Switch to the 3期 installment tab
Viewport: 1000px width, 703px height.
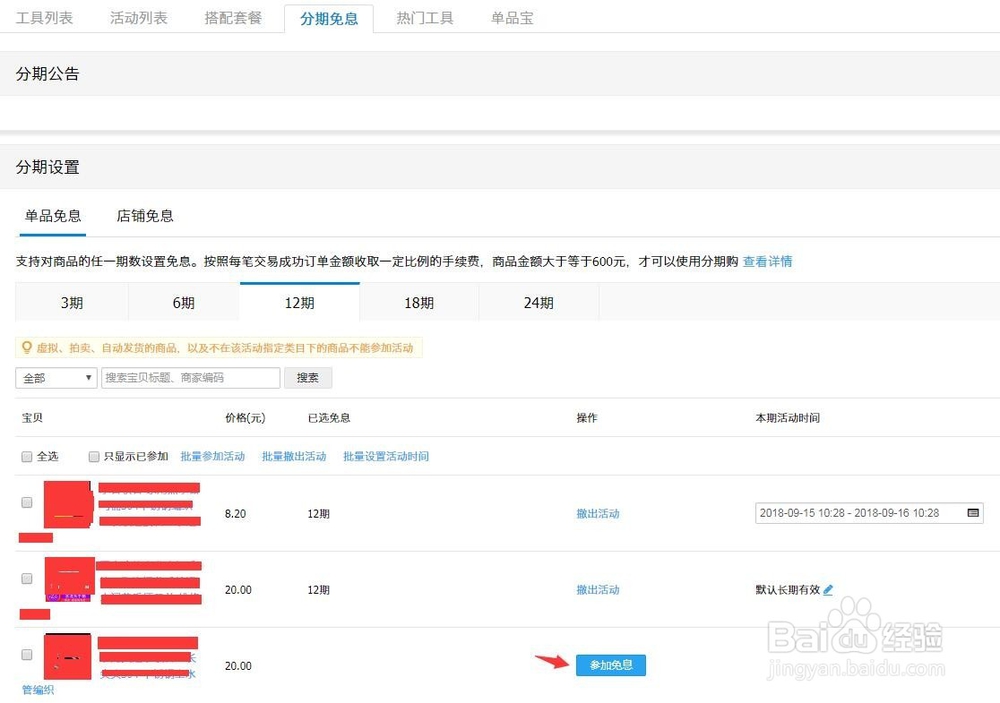click(x=71, y=302)
